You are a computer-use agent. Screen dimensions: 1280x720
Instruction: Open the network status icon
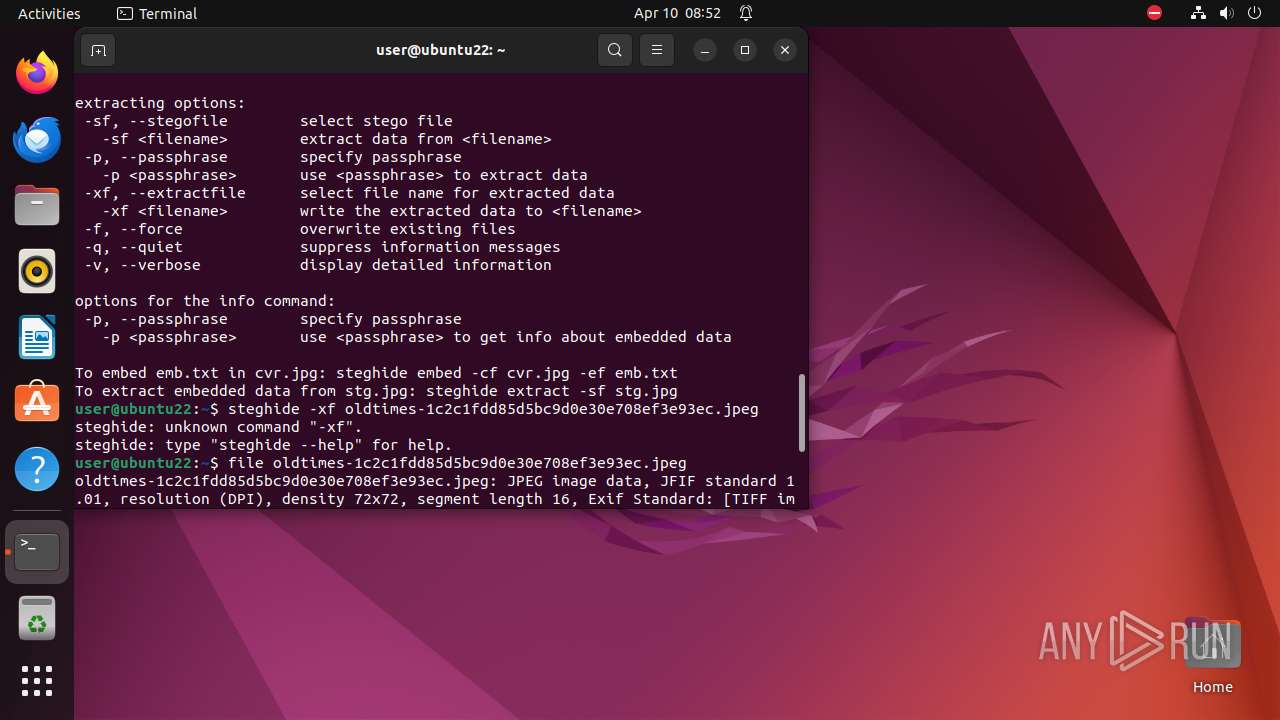click(x=1199, y=13)
